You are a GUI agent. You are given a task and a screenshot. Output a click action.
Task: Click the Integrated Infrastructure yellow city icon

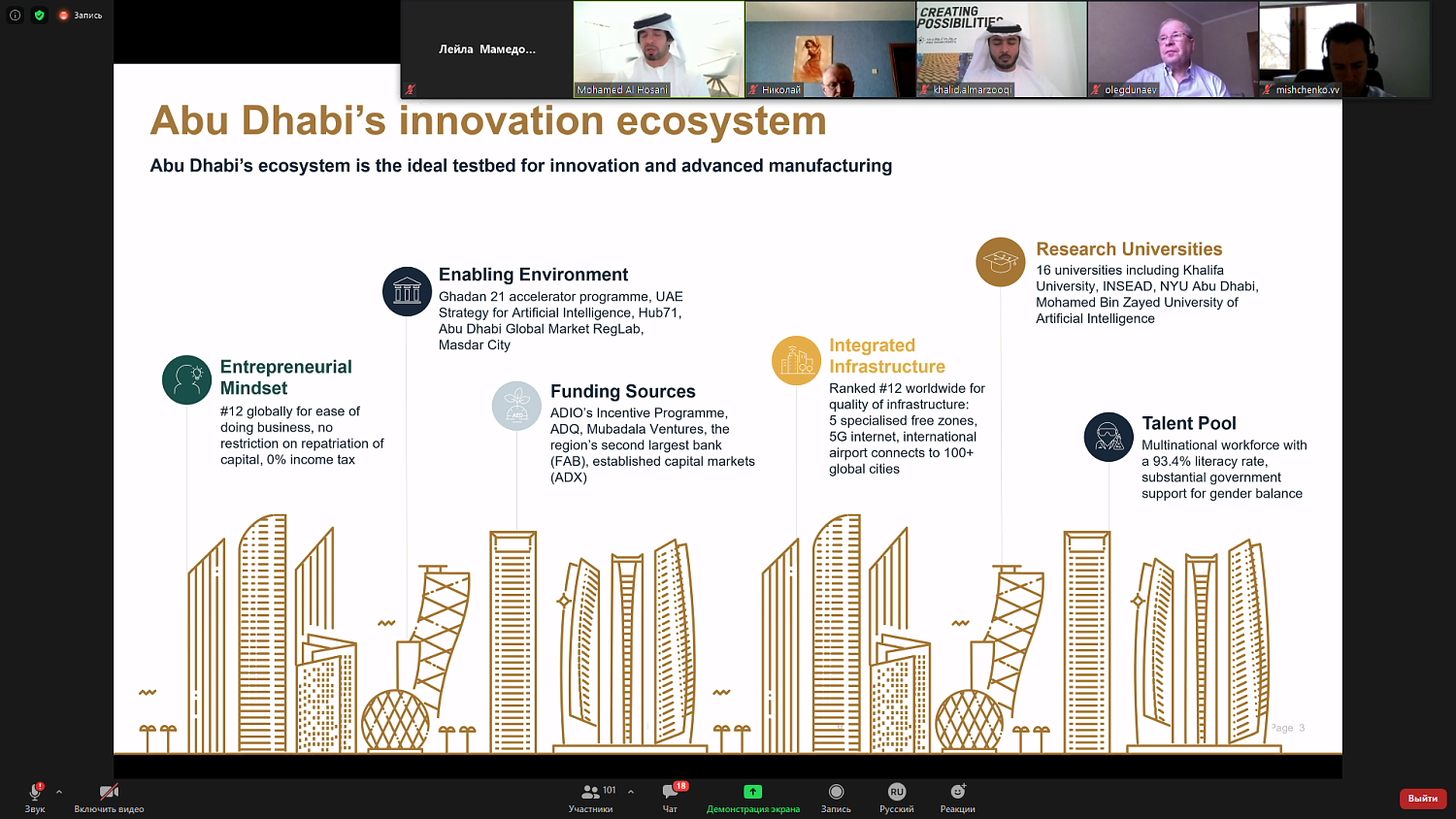tap(796, 360)
